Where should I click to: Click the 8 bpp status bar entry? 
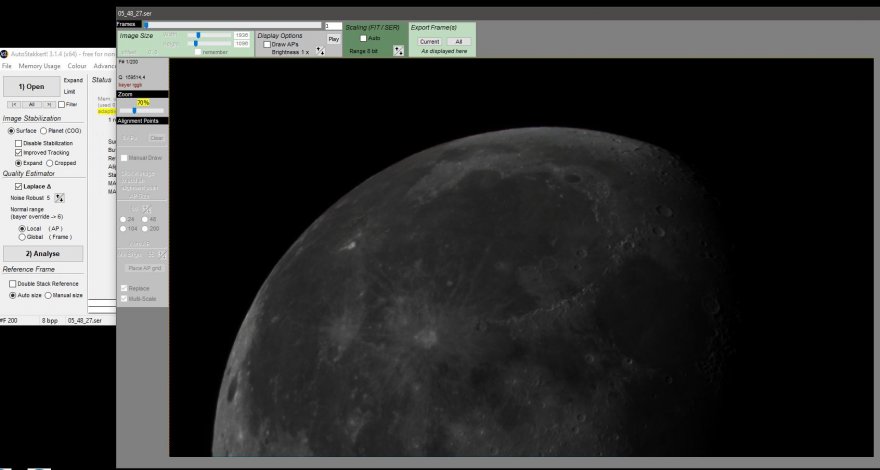coord(49,321)
